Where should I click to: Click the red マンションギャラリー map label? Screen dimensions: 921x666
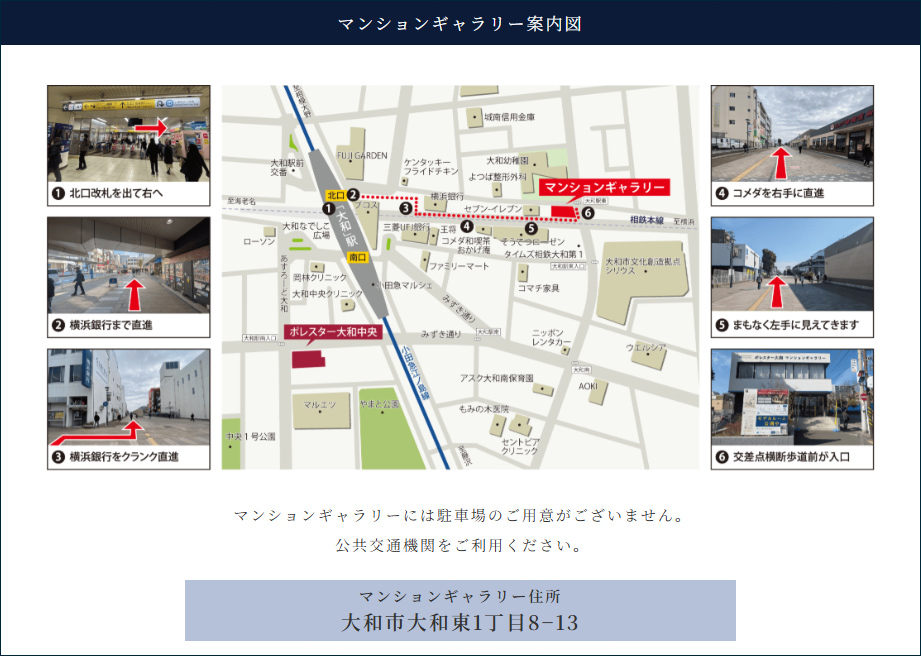click(x=604, y=187)
